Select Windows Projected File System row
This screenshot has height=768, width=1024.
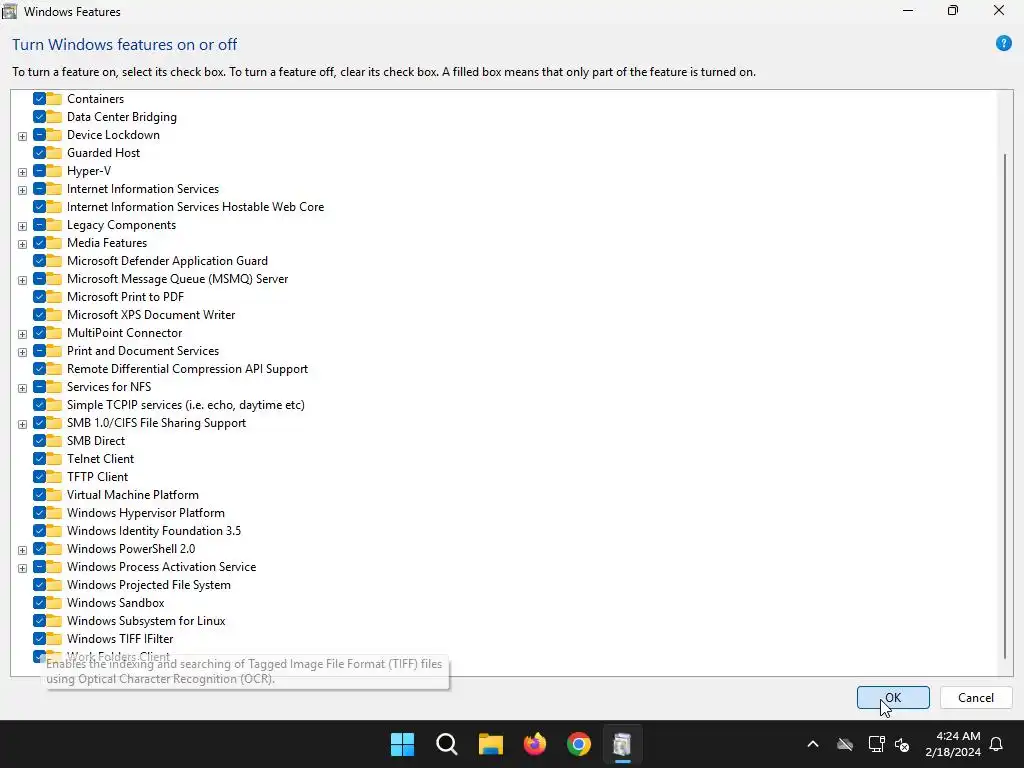click(148, 585)
